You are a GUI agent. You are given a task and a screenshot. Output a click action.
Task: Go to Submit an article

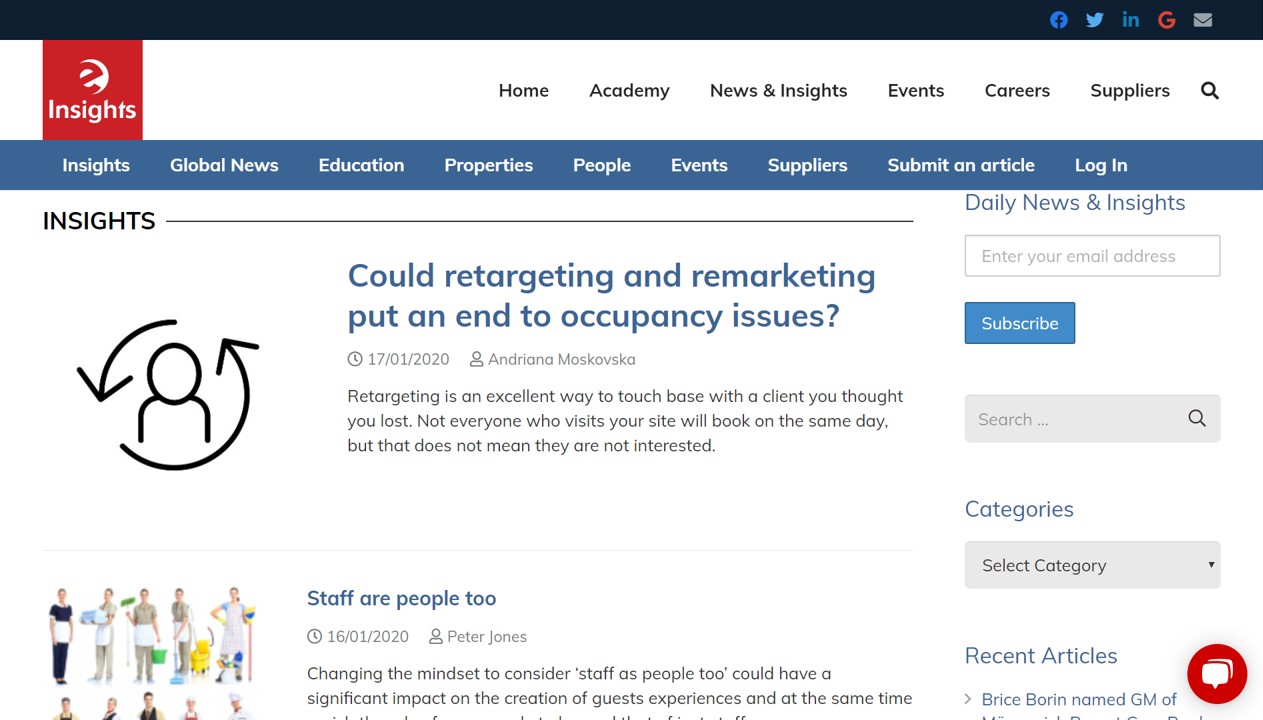(960, 165)
